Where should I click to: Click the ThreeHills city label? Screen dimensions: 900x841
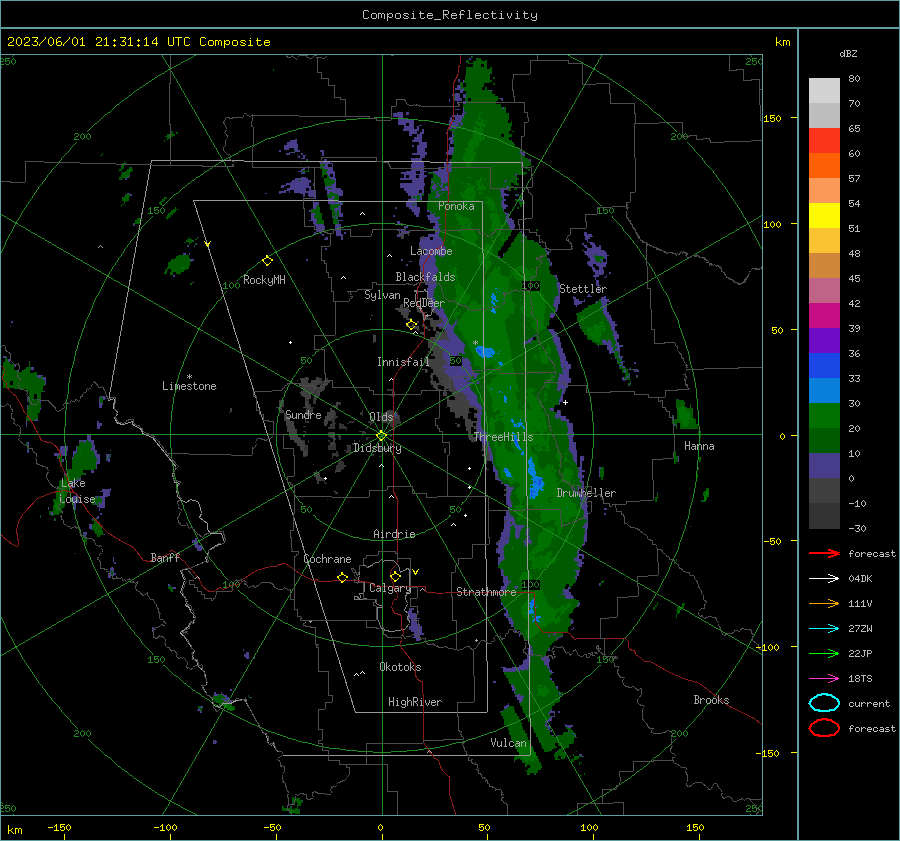pyautogui.click(x=503, y=437)
